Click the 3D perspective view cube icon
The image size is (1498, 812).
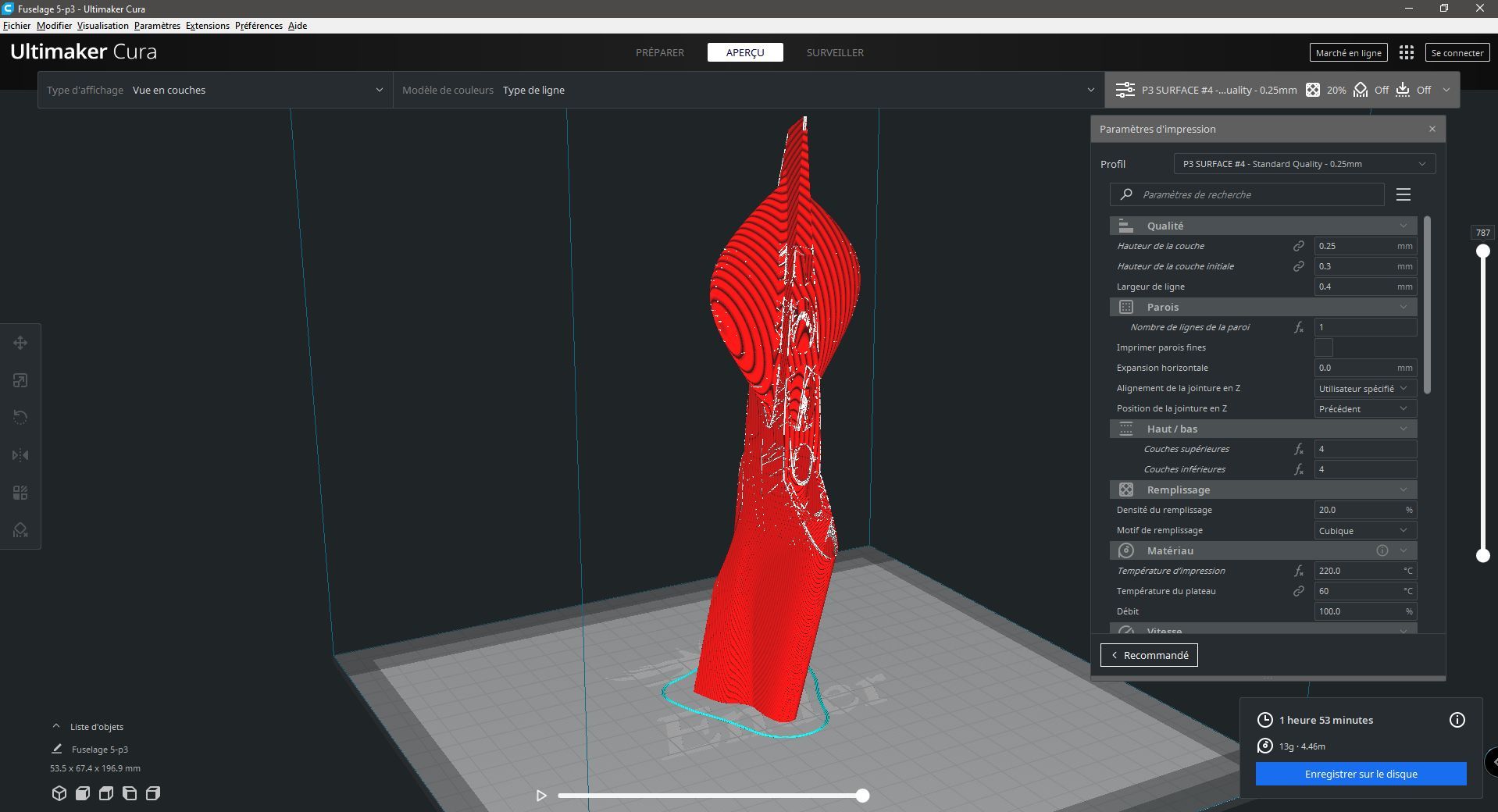pos(59,793)
